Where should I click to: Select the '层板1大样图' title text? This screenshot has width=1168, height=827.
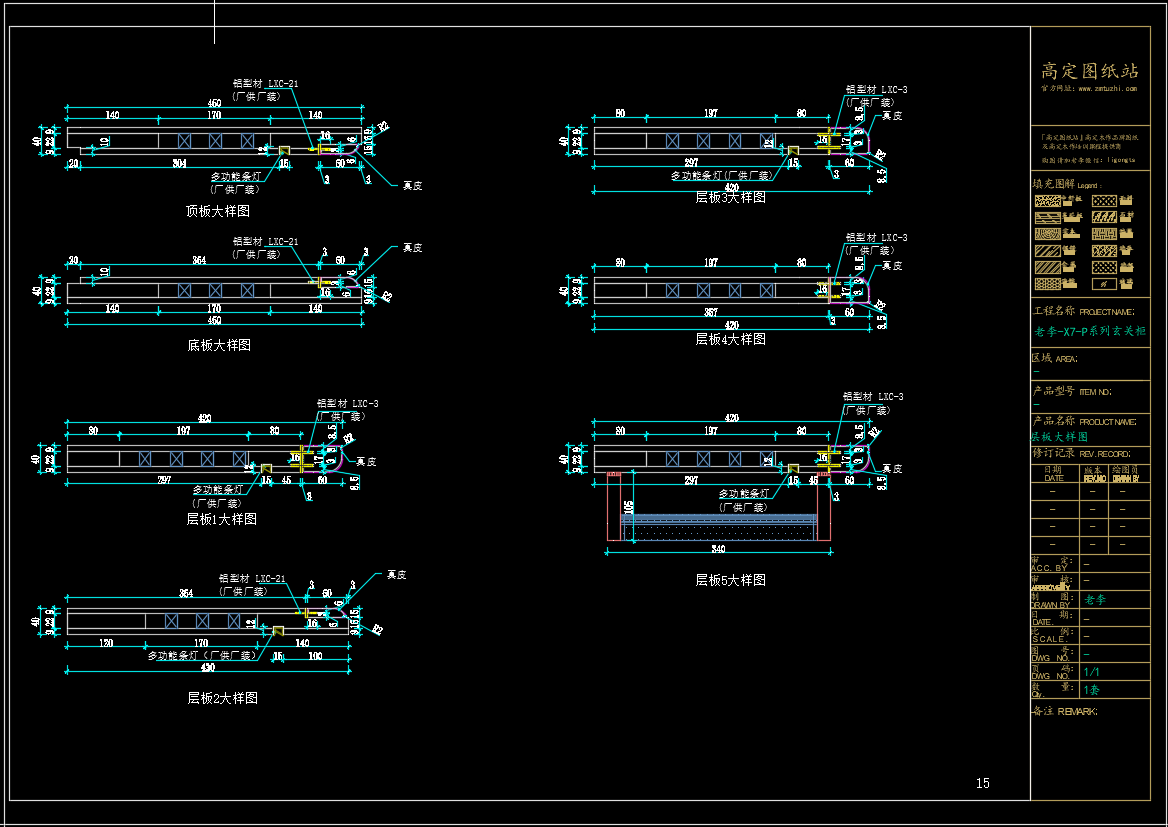tap(221, 519)
